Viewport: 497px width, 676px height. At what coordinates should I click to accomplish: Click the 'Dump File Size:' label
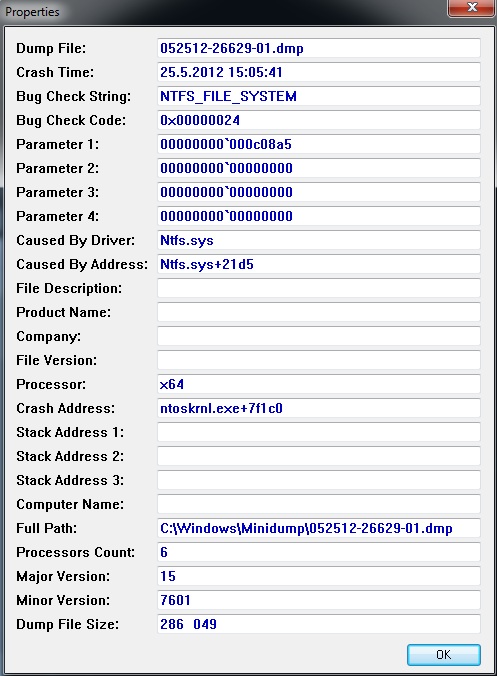tap(68, 624)
